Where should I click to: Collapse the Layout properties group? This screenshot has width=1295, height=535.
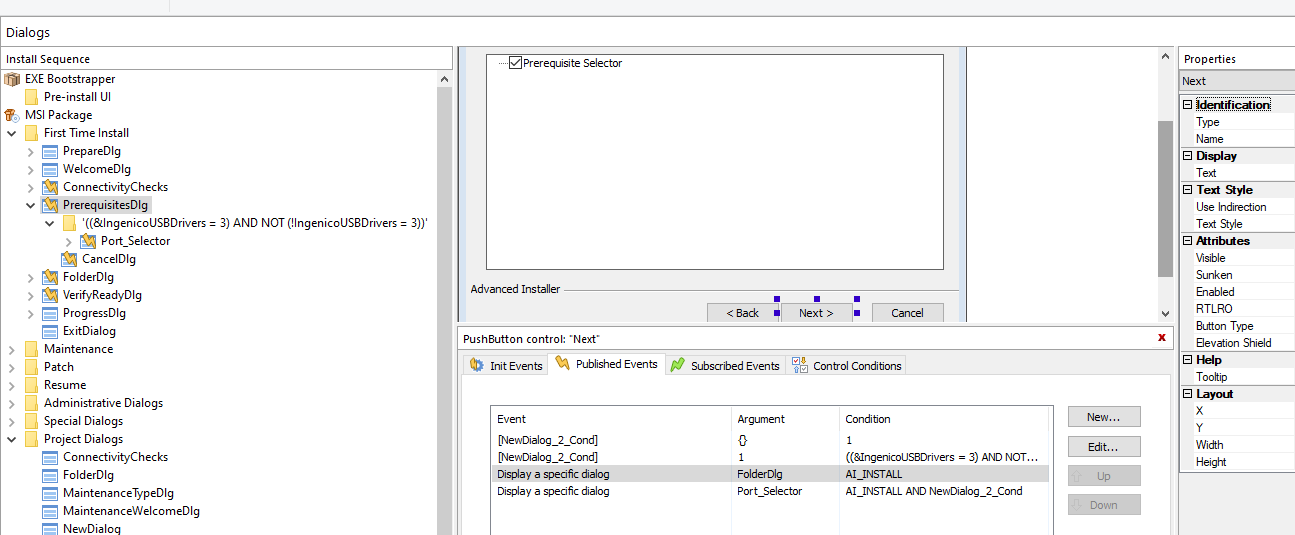[1187, 394]
